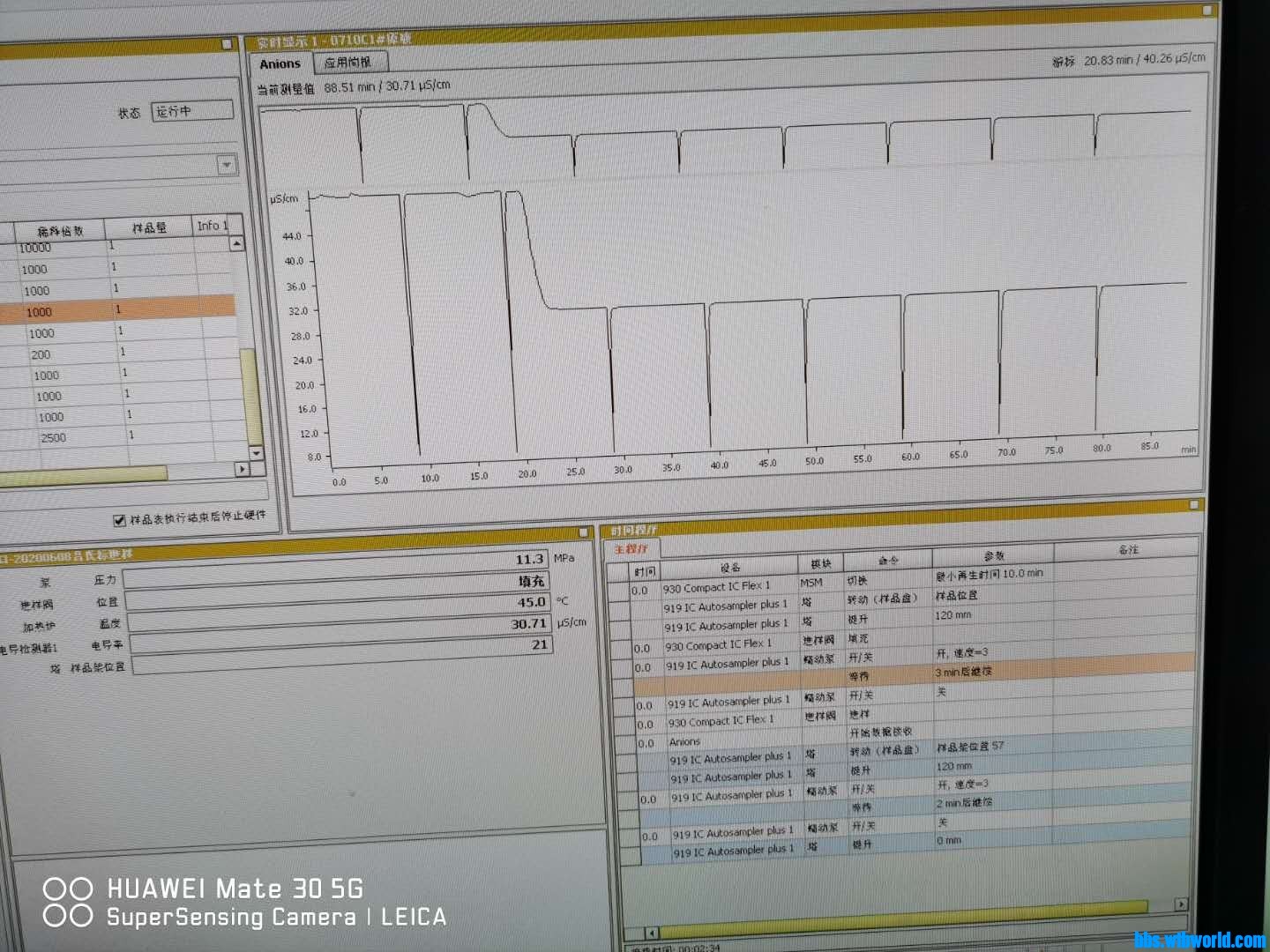Click the sample table scroll-up arrow

point(236,243)
